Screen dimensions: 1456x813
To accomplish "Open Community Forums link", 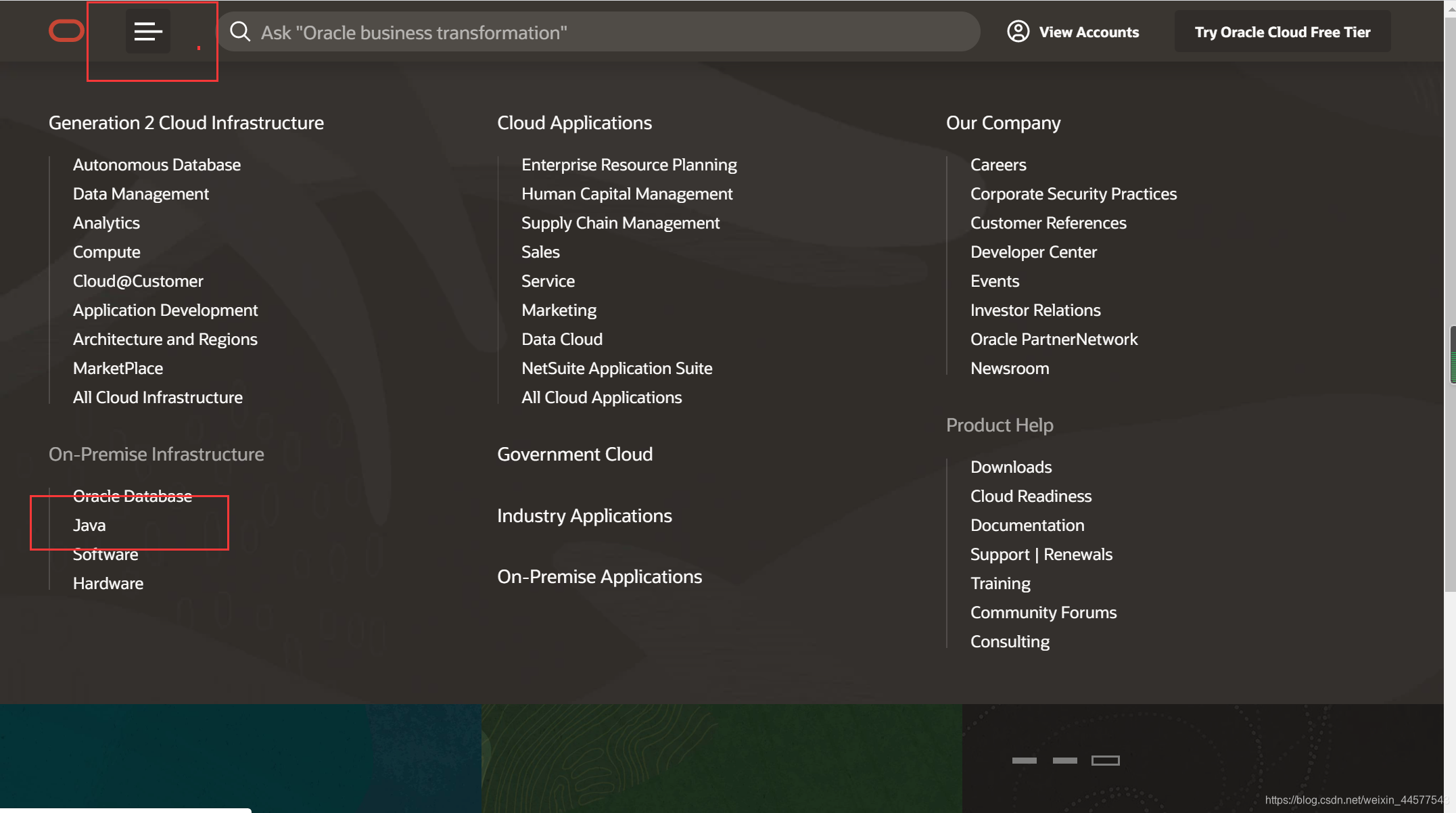I will click(1043, 612).
